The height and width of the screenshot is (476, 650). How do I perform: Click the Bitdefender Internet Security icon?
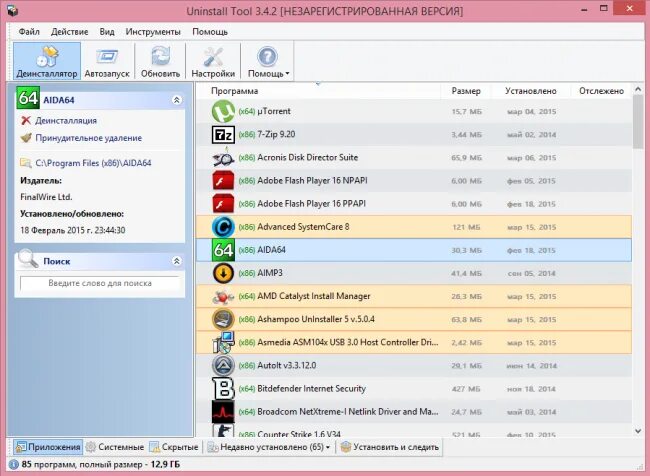point(223,389)
